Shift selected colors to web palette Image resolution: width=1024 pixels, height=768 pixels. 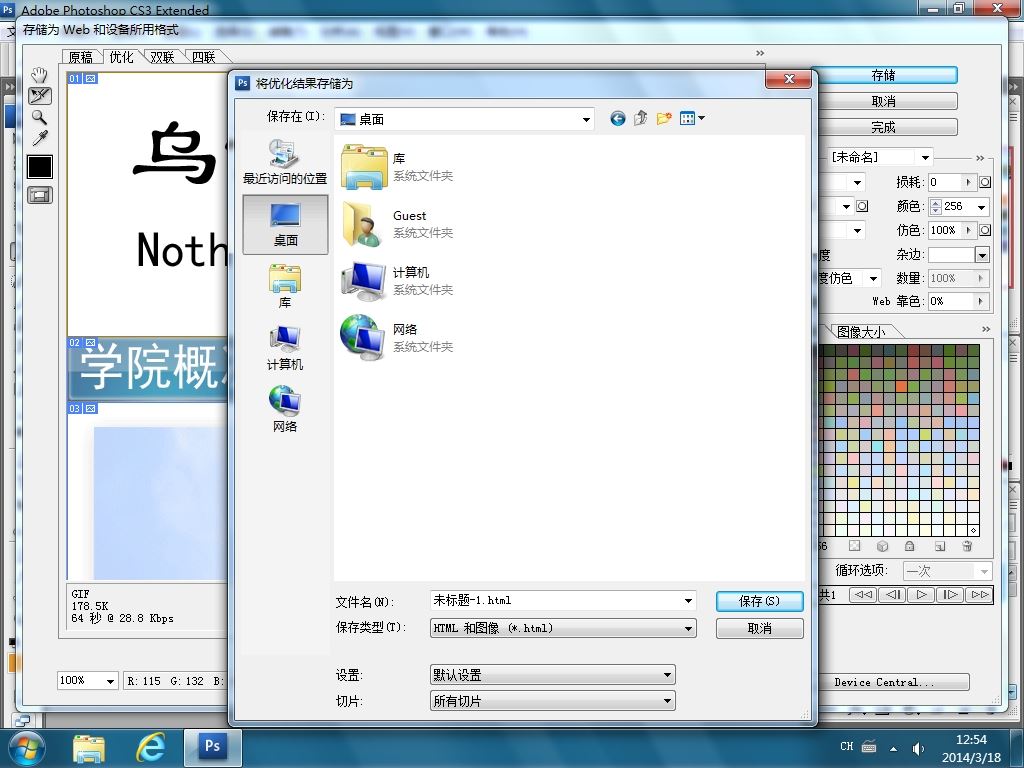coord(882,546)
